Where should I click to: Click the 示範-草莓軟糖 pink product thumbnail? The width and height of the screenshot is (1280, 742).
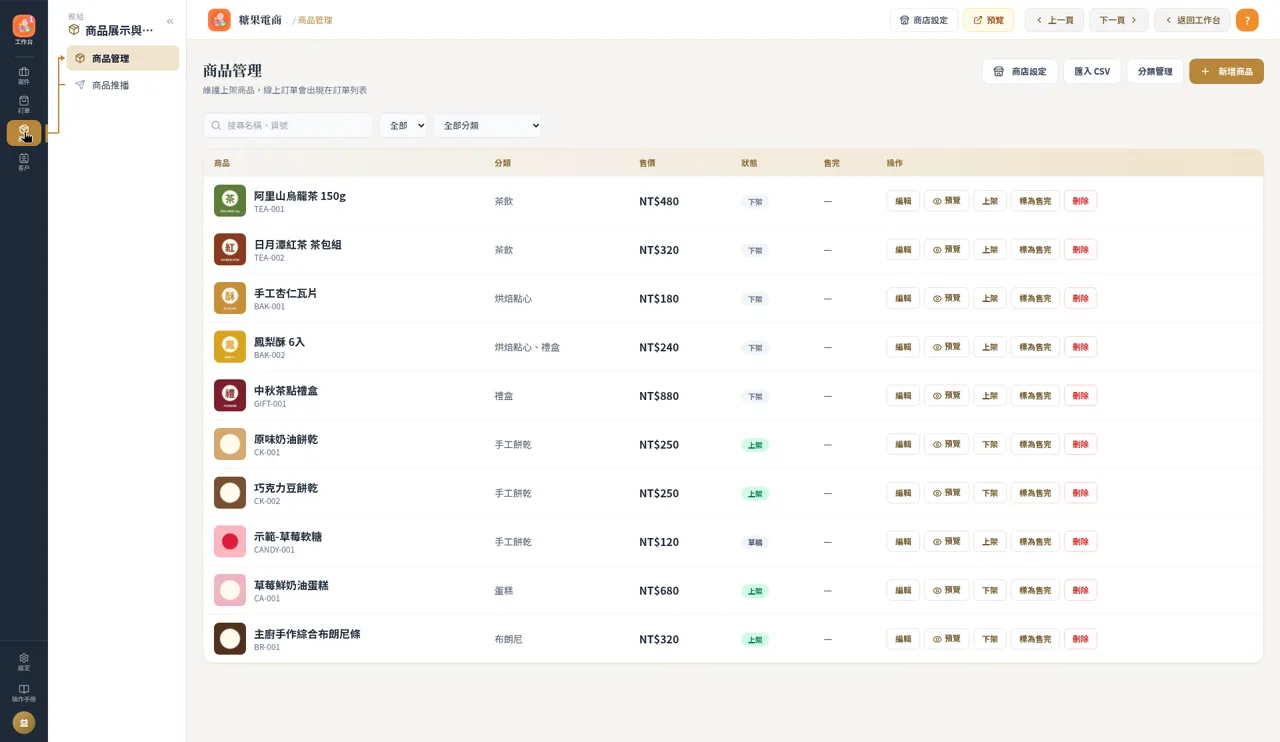point(230,541)
